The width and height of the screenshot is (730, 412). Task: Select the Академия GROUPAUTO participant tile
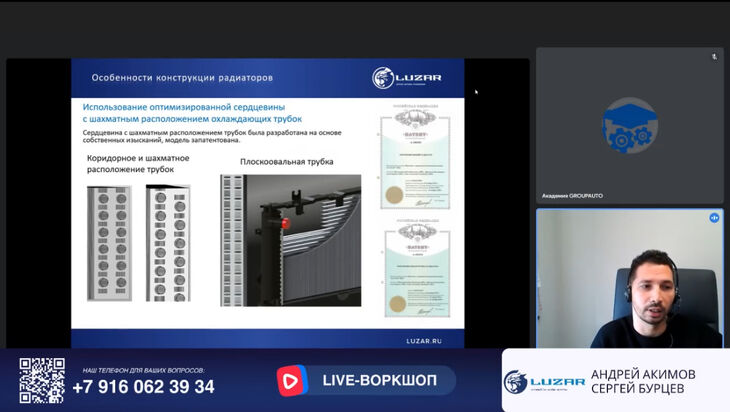pyautogui.click(x=629, y=125)
